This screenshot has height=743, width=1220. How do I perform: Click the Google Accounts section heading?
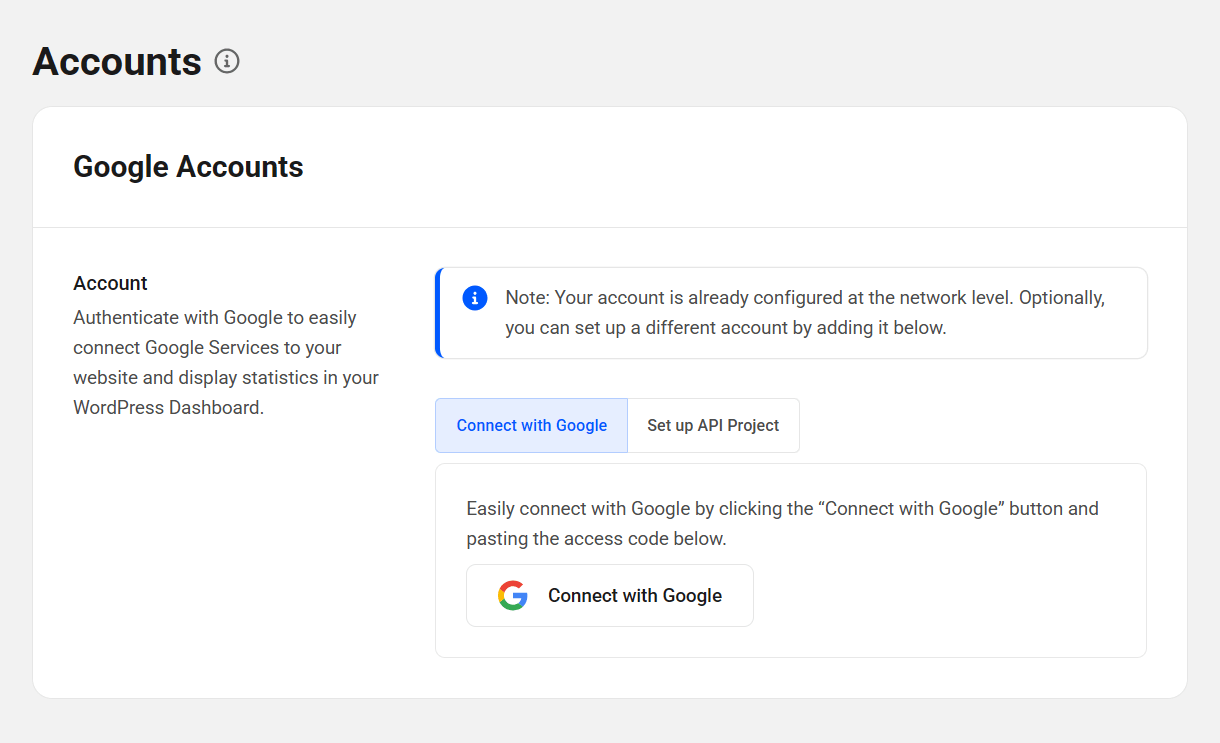pyautogui.click(x=188, y=166)
